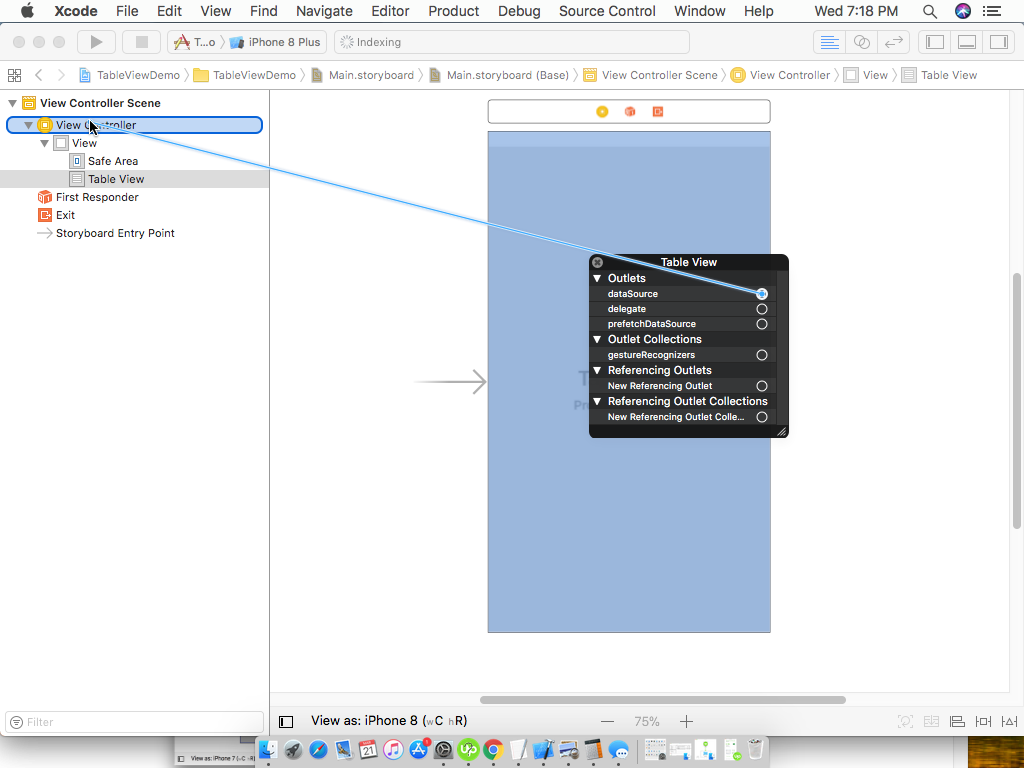Open the Source Control menu
Screen dimensions: 1024x768
pos(607,11)
